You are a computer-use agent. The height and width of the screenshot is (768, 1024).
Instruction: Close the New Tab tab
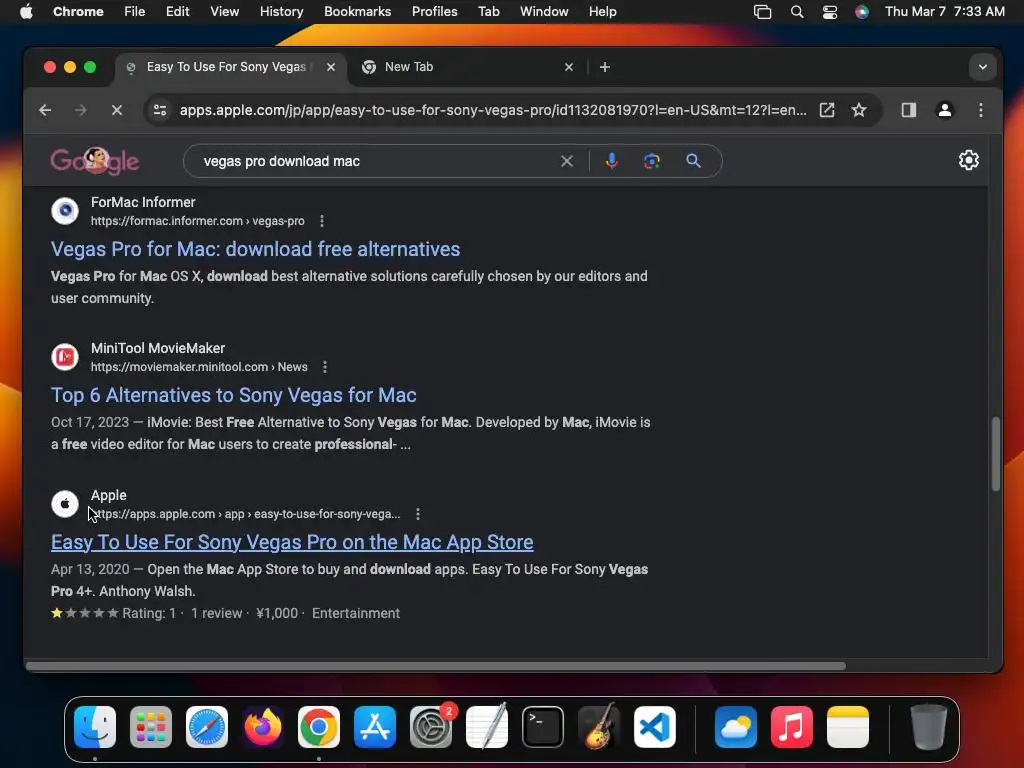click(569, 67)
